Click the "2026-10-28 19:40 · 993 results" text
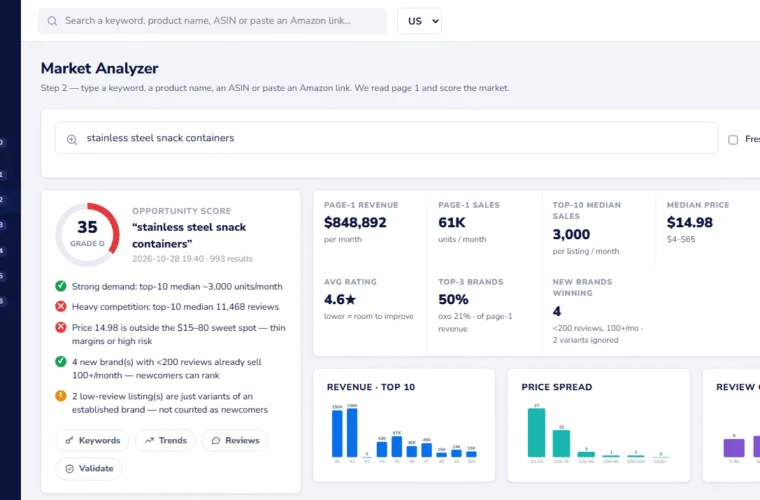760x500 pixels. (192, 259)
